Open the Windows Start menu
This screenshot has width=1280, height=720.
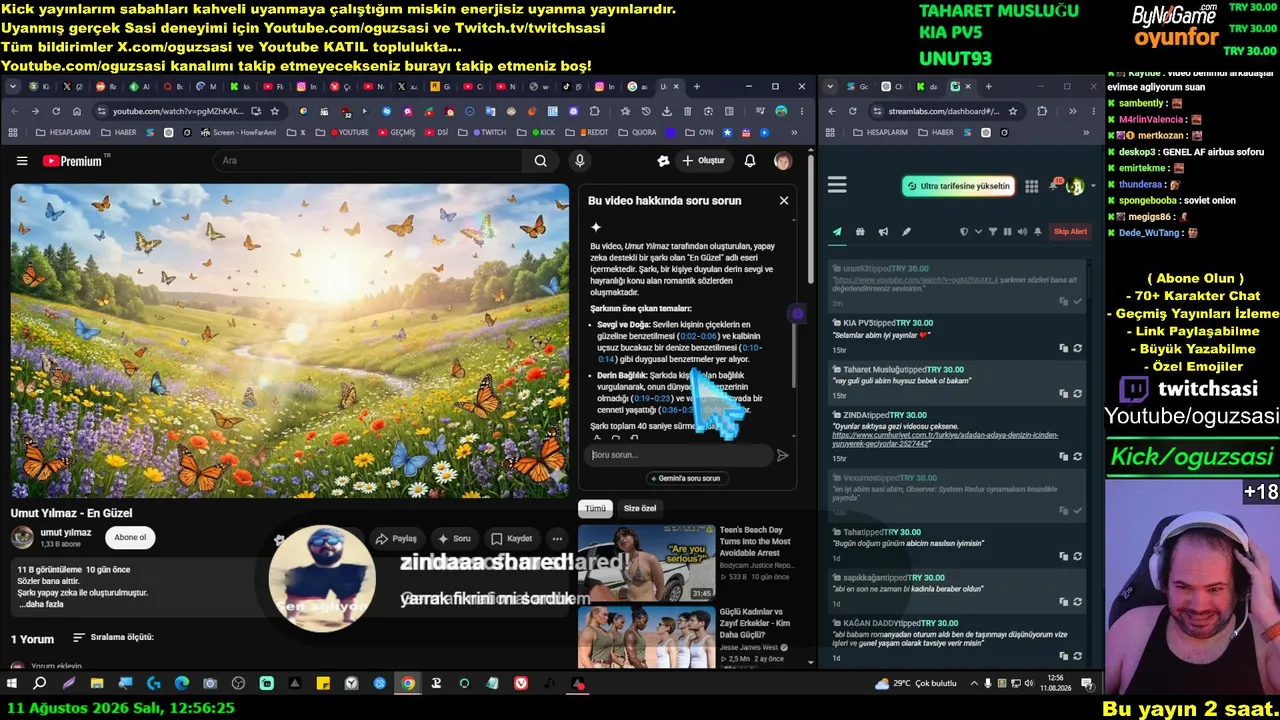point(12,684)
